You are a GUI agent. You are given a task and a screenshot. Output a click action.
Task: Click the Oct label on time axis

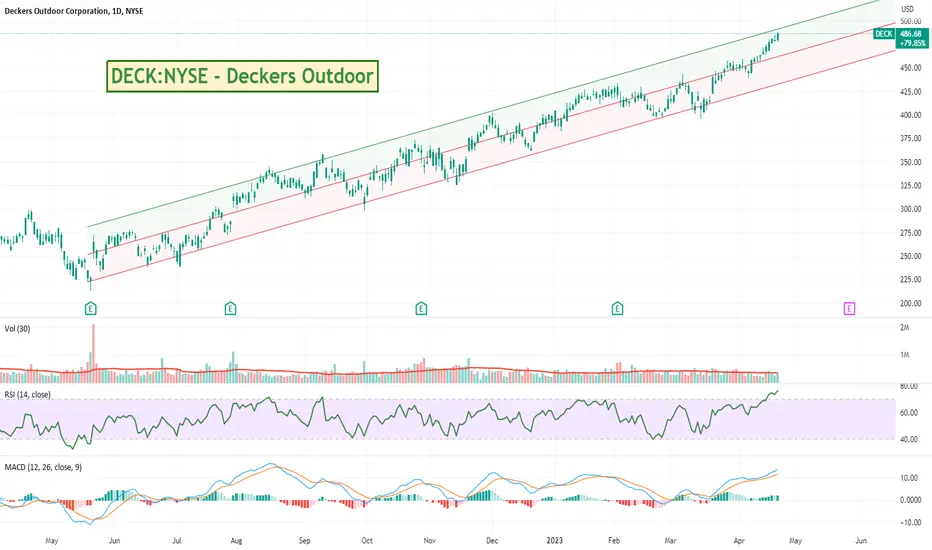click(x=367, y=541)
